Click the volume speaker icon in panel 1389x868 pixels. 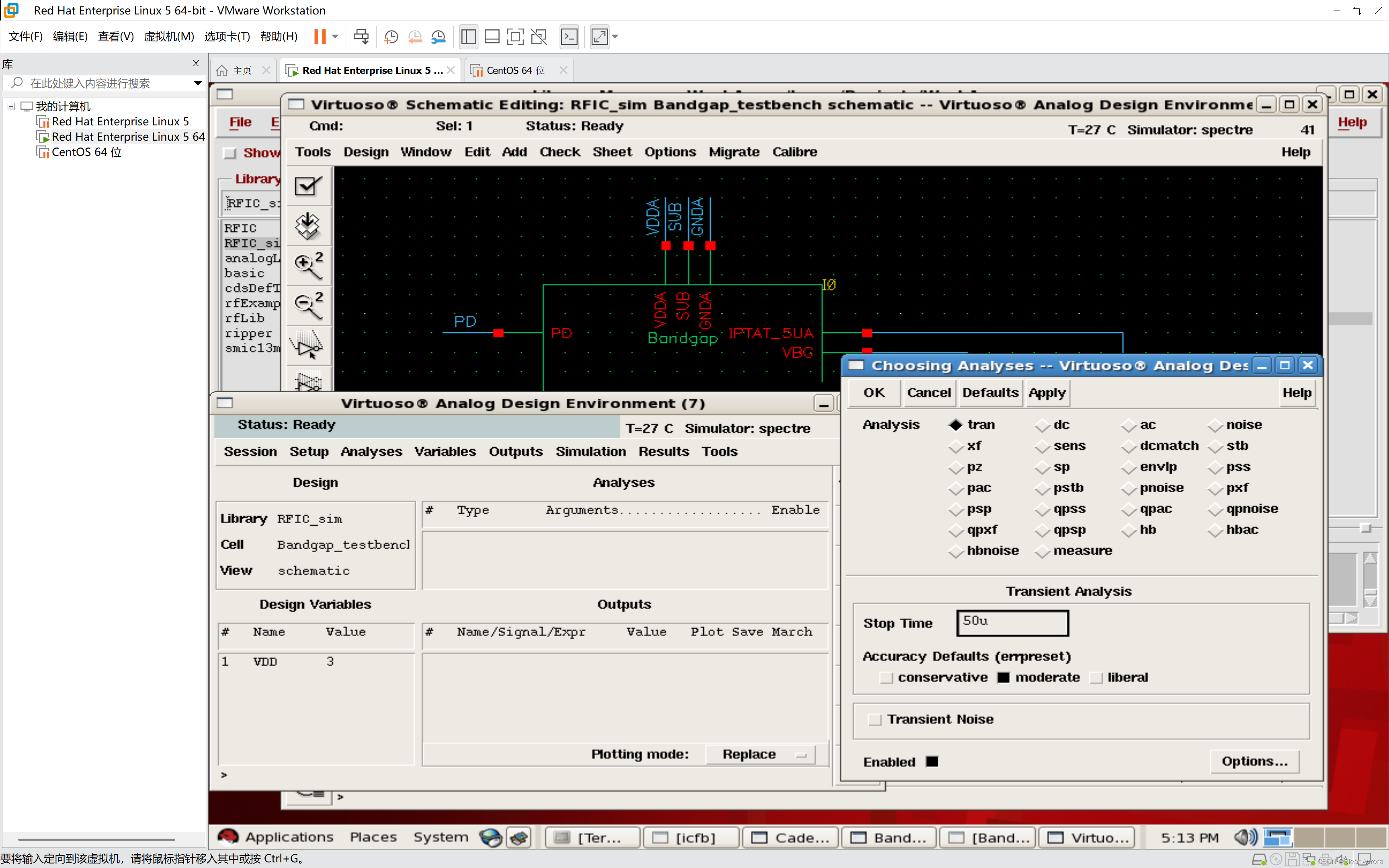tap(1245, 837)
